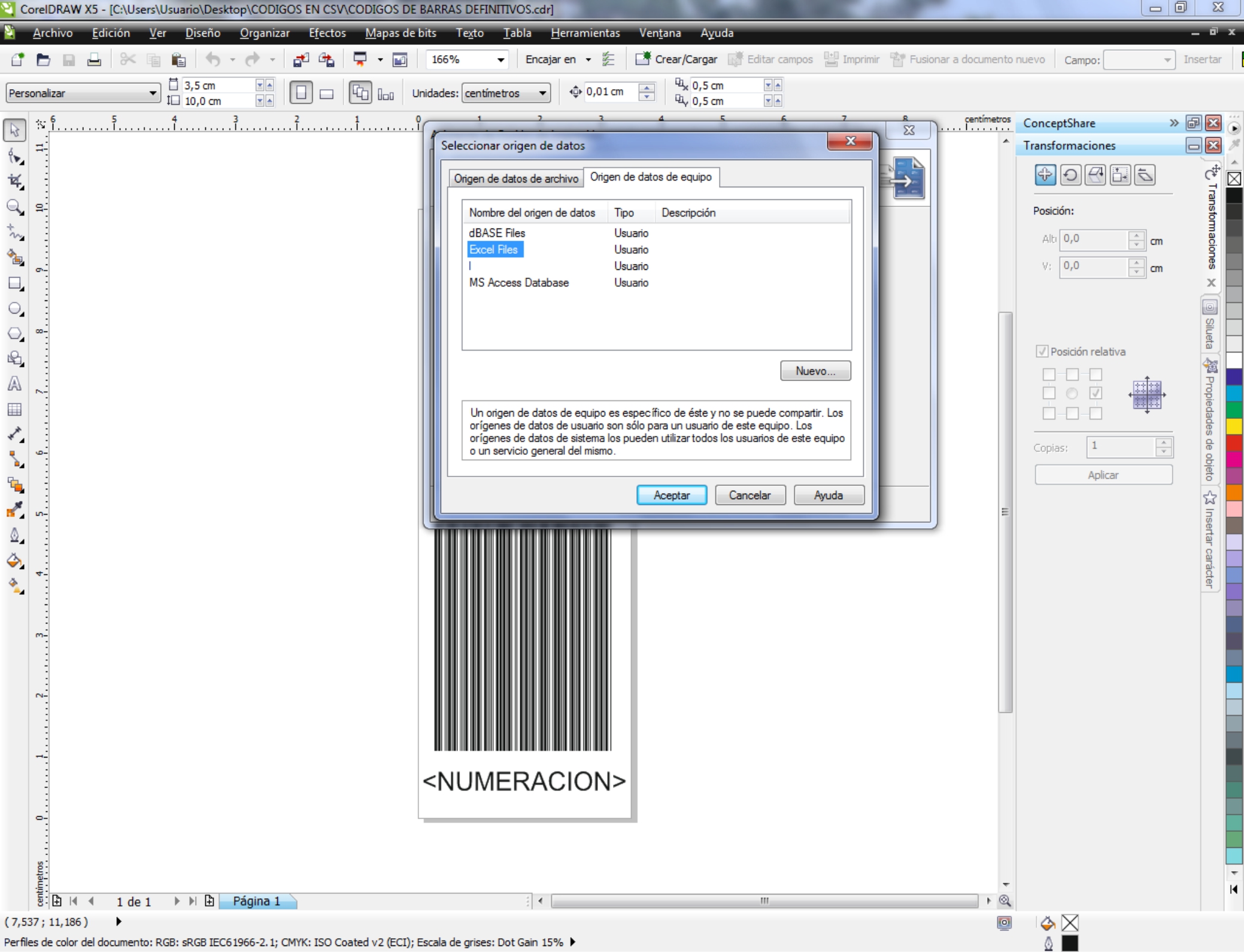Image resolution: width=1244 pixels, height=952 pixels.
Task: Expand status bar coordinates arrow
Action: 118,921
